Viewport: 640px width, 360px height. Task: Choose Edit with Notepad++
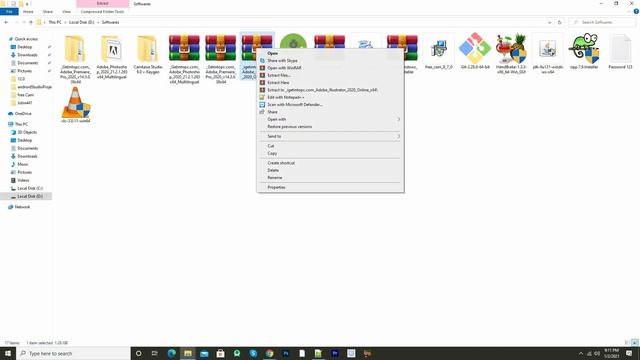coord(330,97)
